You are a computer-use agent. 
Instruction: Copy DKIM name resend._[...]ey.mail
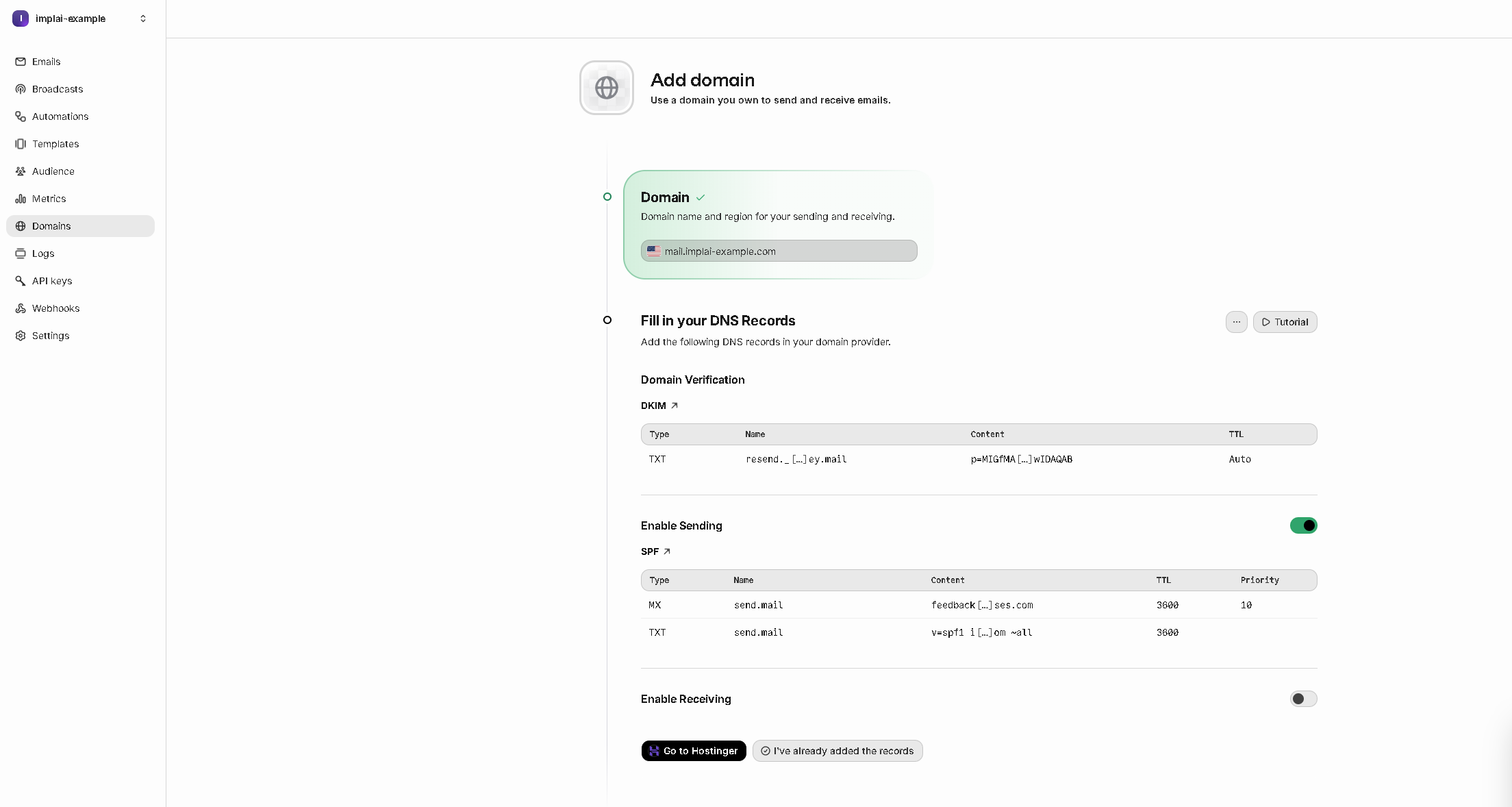pyautogui.click(x=796, y=459)
